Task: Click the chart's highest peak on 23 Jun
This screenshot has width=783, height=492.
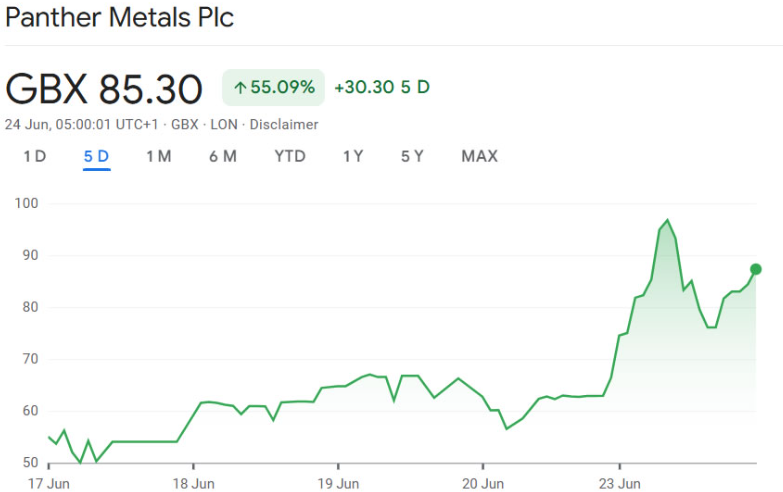Action: [x=667, y=220]
